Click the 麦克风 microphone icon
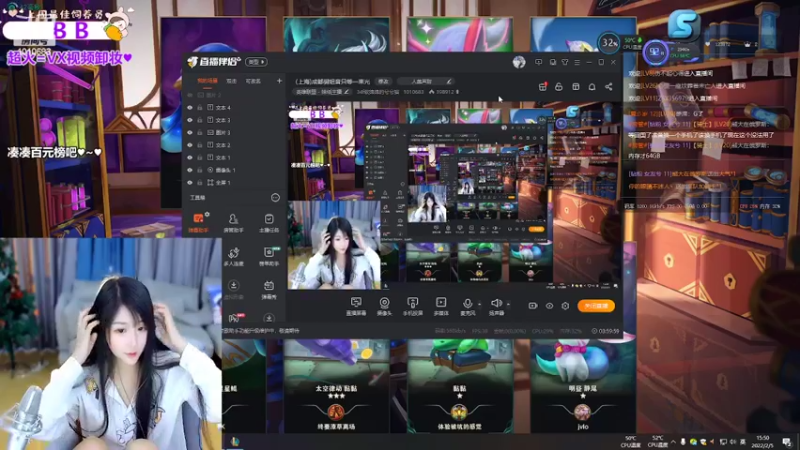The width and height of the screenshot is (800, 450). tap(467, 306)
